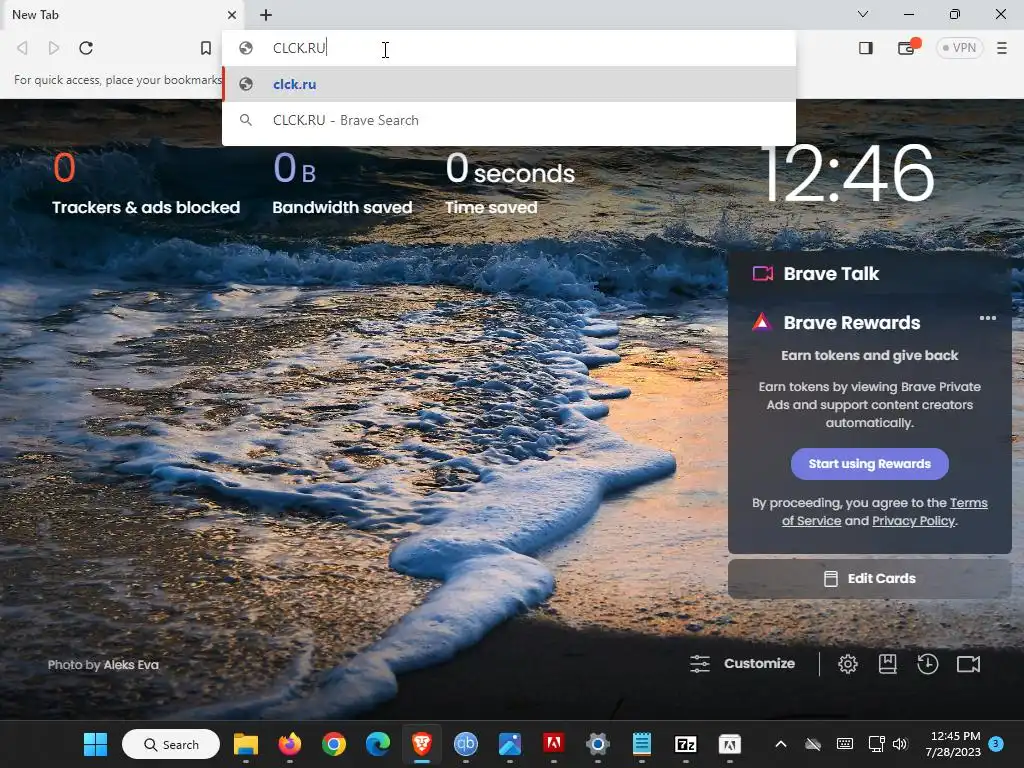Click the taskbar Search box
This screenshot has height=768, width=1024.
tap(171, 744)
